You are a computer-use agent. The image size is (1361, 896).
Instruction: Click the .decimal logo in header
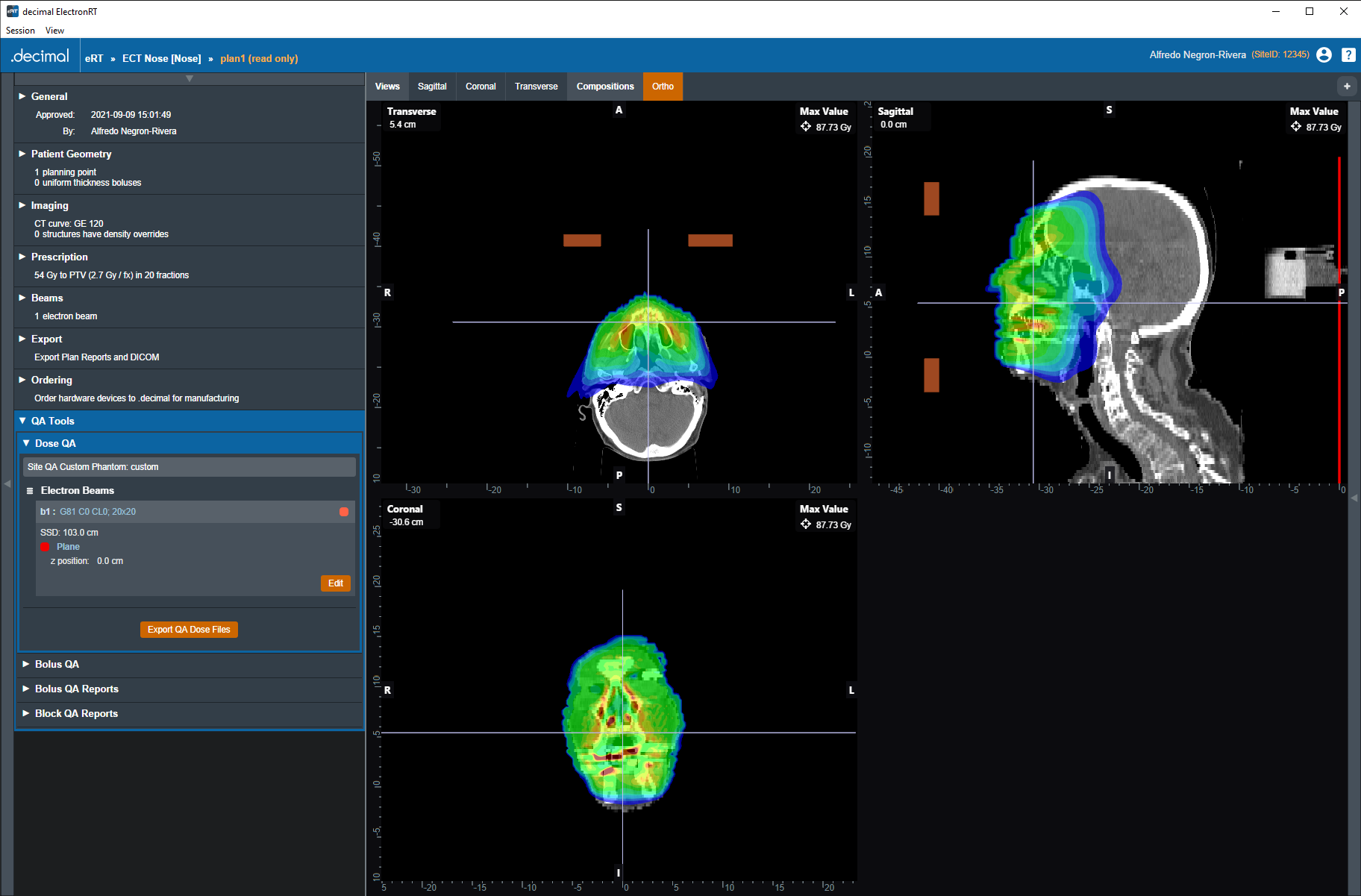(40, 57)
